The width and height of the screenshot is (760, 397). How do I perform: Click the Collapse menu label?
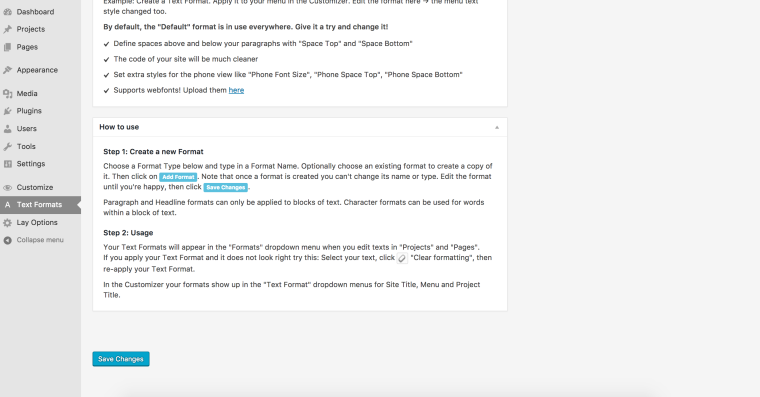(x=40, y=240)
